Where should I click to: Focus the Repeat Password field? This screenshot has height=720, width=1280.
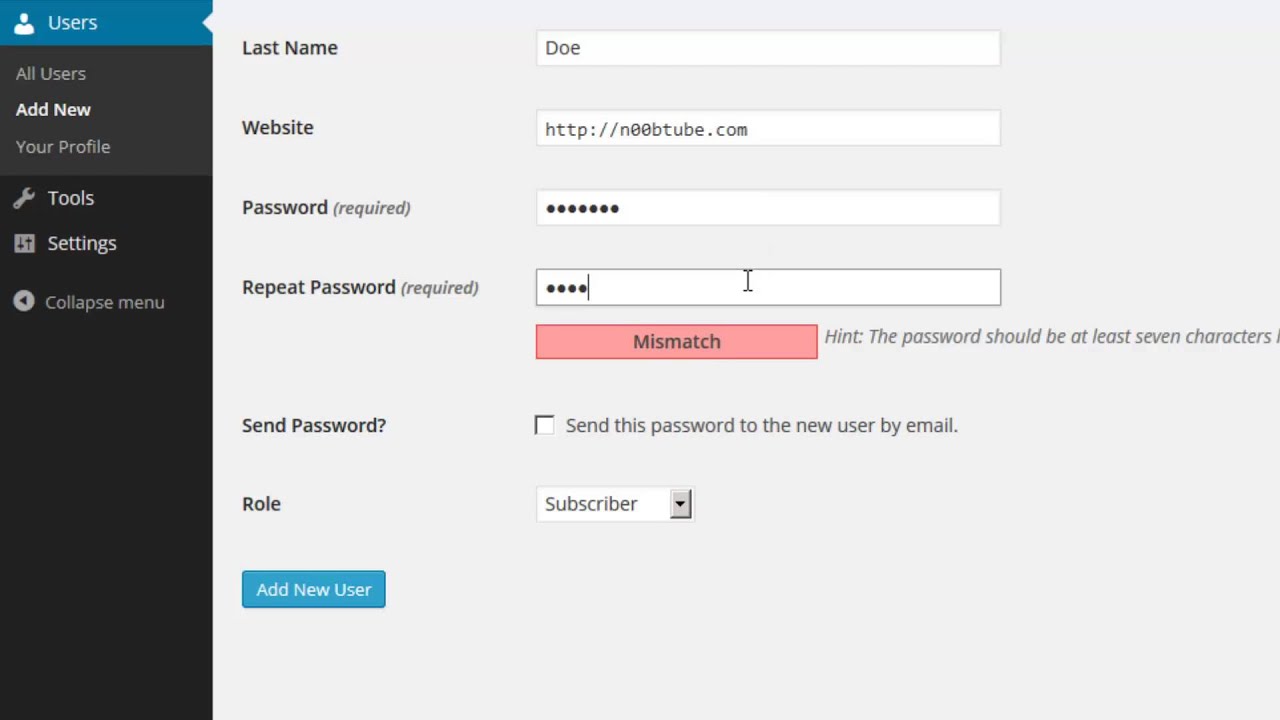click(x=767, y=288)
